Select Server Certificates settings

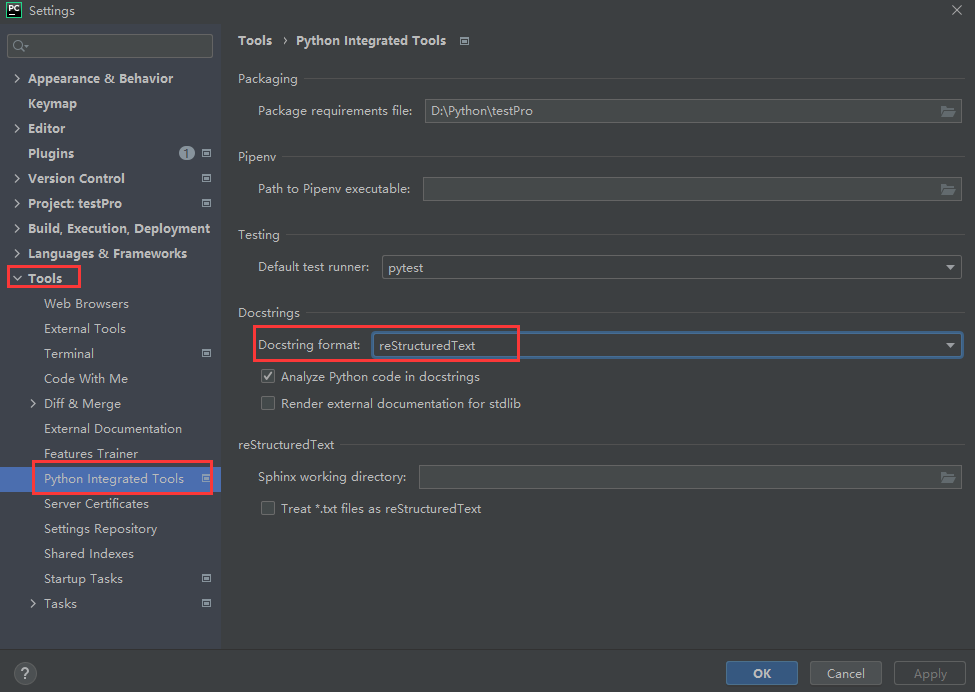[96, 503]
